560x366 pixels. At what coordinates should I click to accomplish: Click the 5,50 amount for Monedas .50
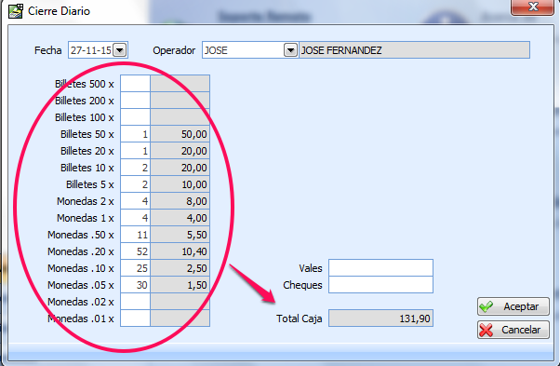(180, 235)
